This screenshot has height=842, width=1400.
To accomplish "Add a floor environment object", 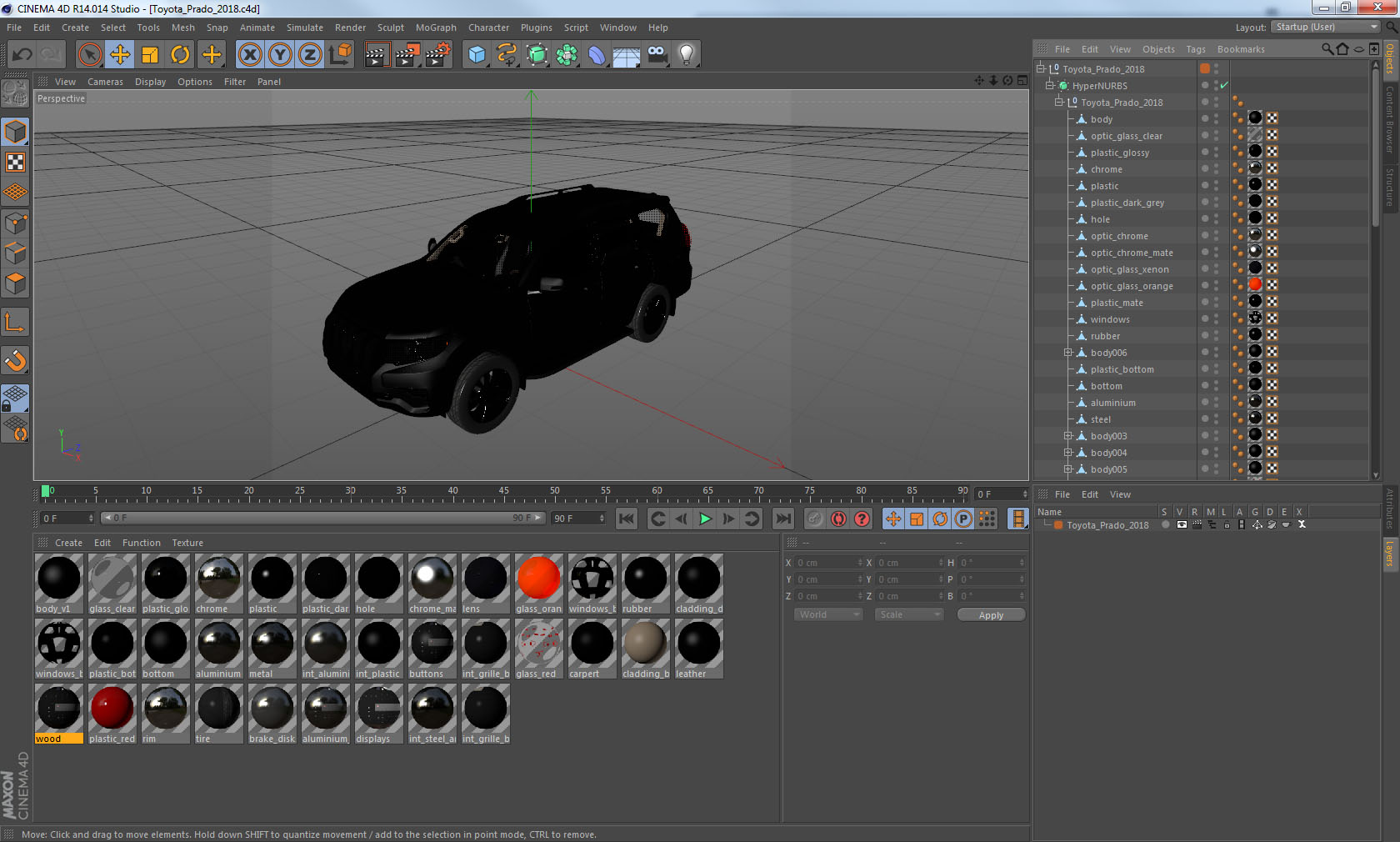I will [x=627, y=55].
